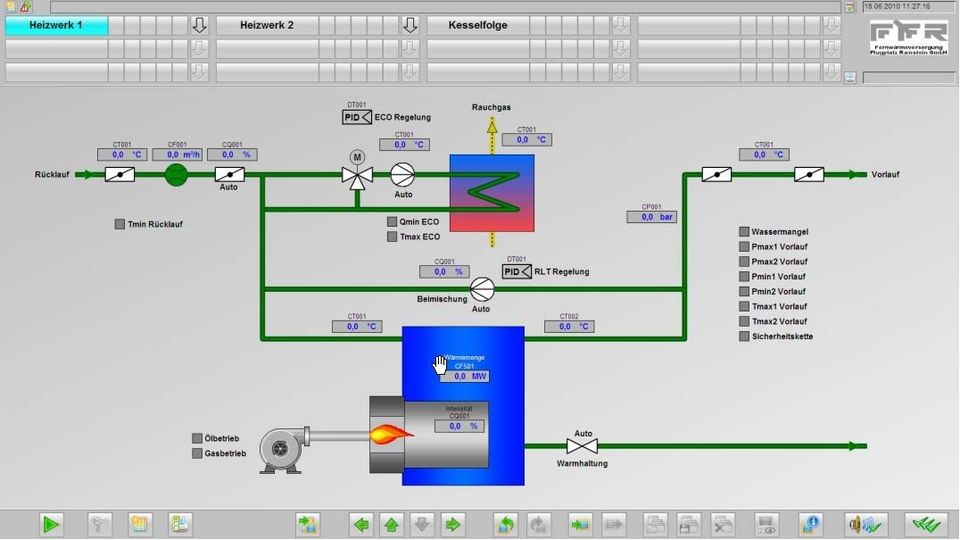Click the green play button in bottom toolbar
This screenshot has height=540, width=960.
(51, 524)
